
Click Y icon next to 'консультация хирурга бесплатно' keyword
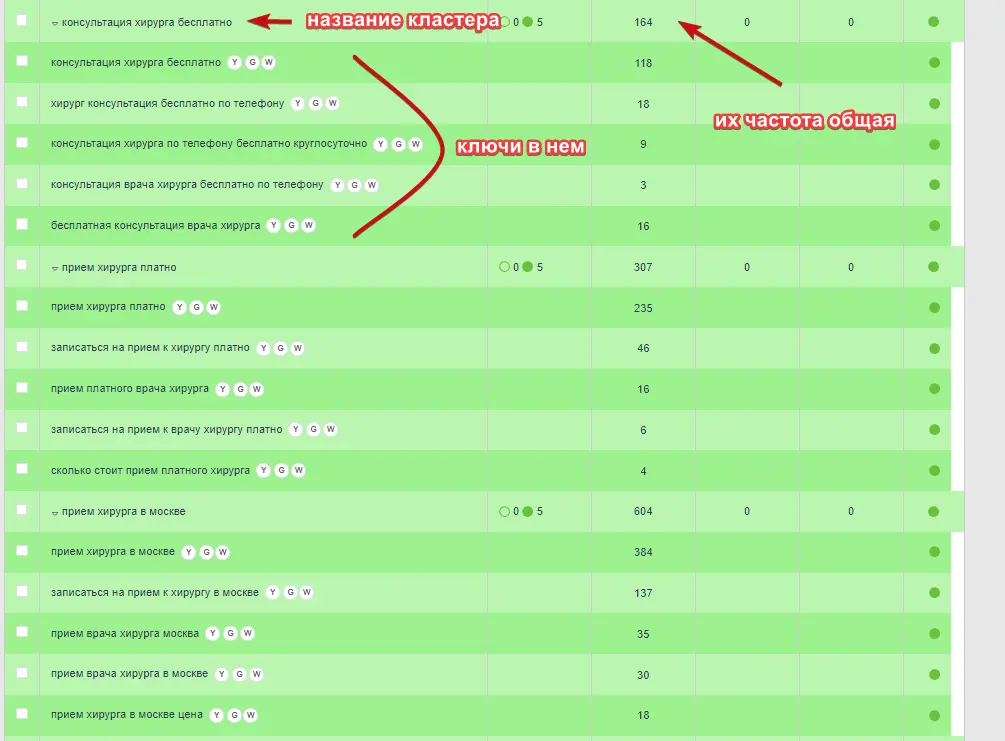(235, 62)
